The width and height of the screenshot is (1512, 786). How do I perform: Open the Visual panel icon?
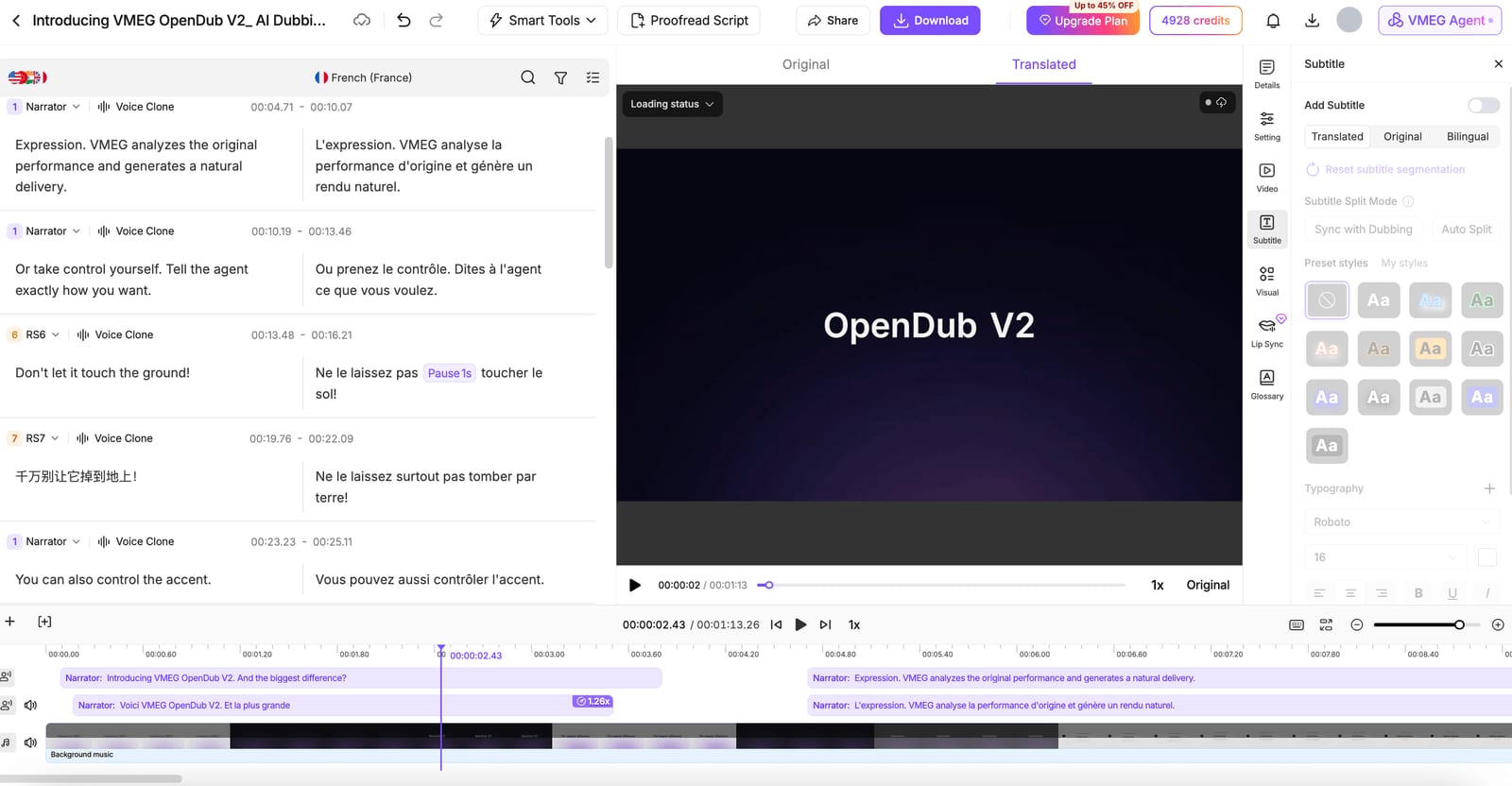tap(1267, 281)
